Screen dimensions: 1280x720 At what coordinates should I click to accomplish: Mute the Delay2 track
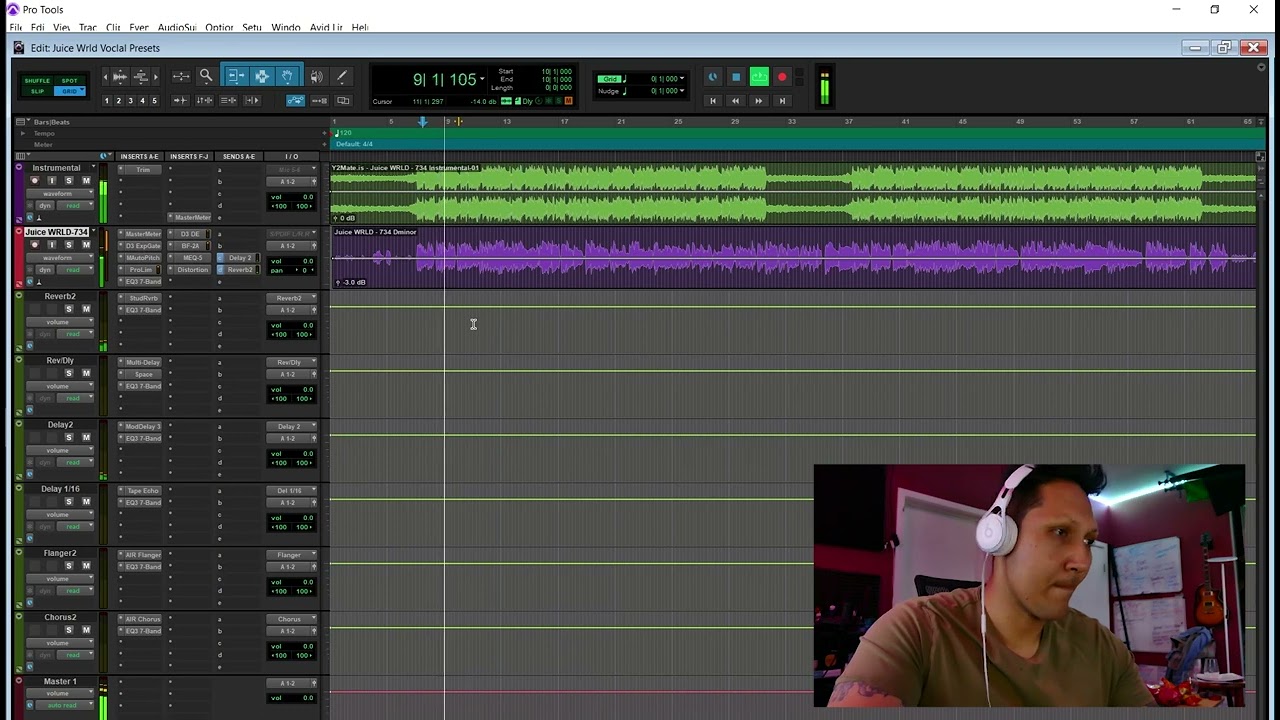[86, 437]
